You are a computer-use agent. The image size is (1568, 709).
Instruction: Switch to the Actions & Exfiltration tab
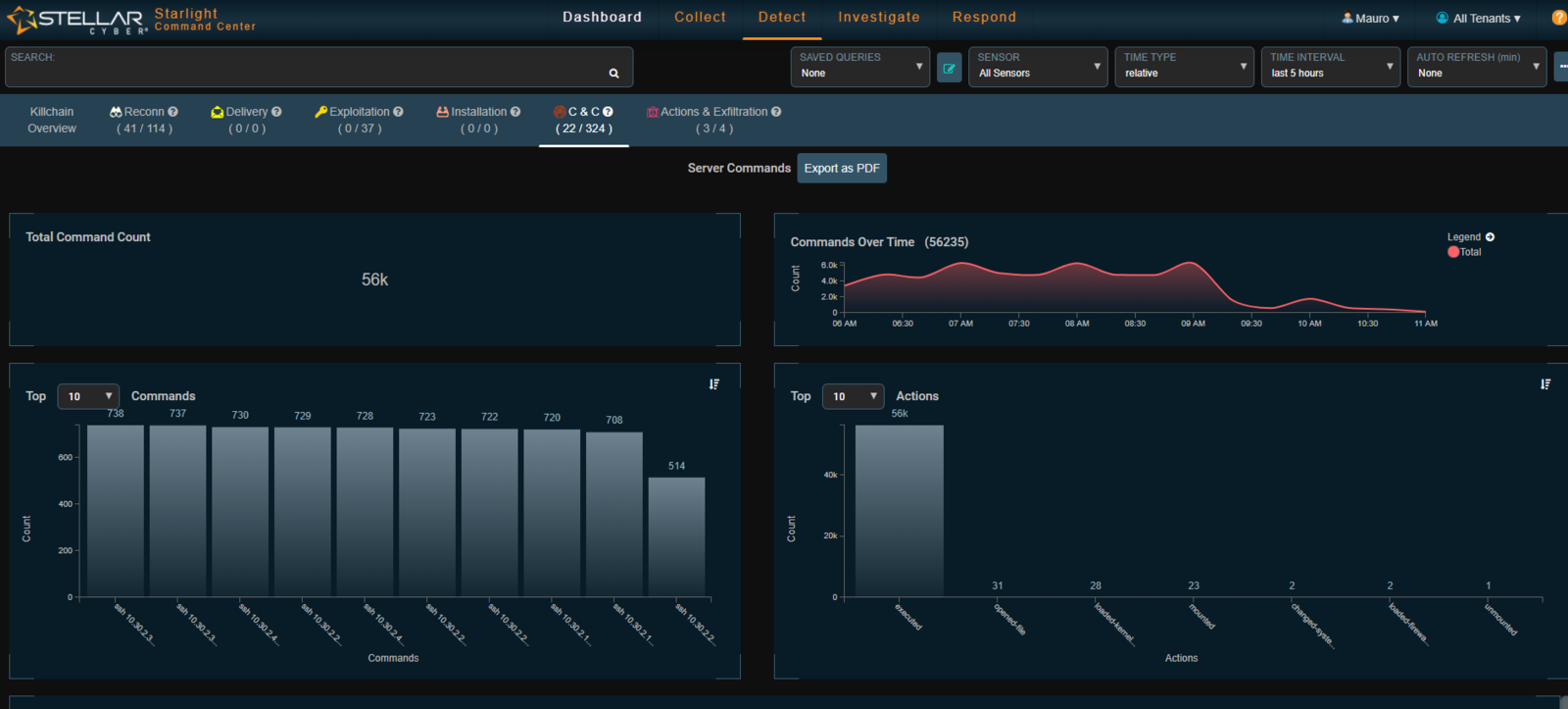(x=713, y=120)
